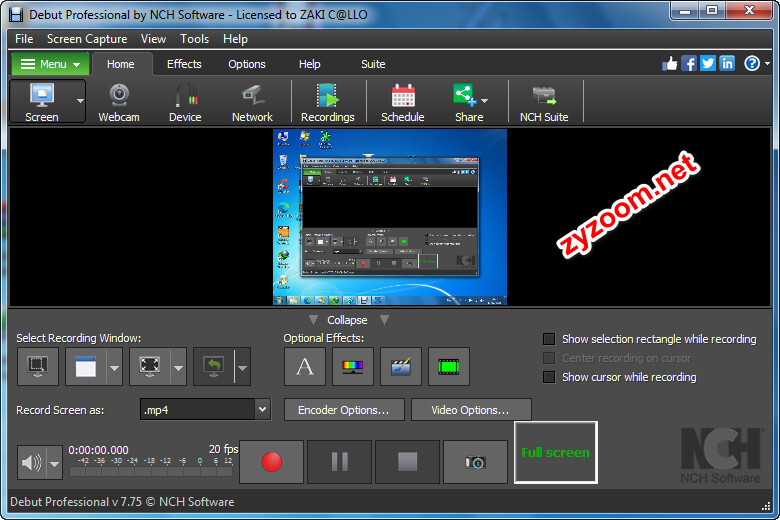Viewport: 780px width, 520px height.
Task: Open the NCH Suite toolbar item
Action: [544, 103]
